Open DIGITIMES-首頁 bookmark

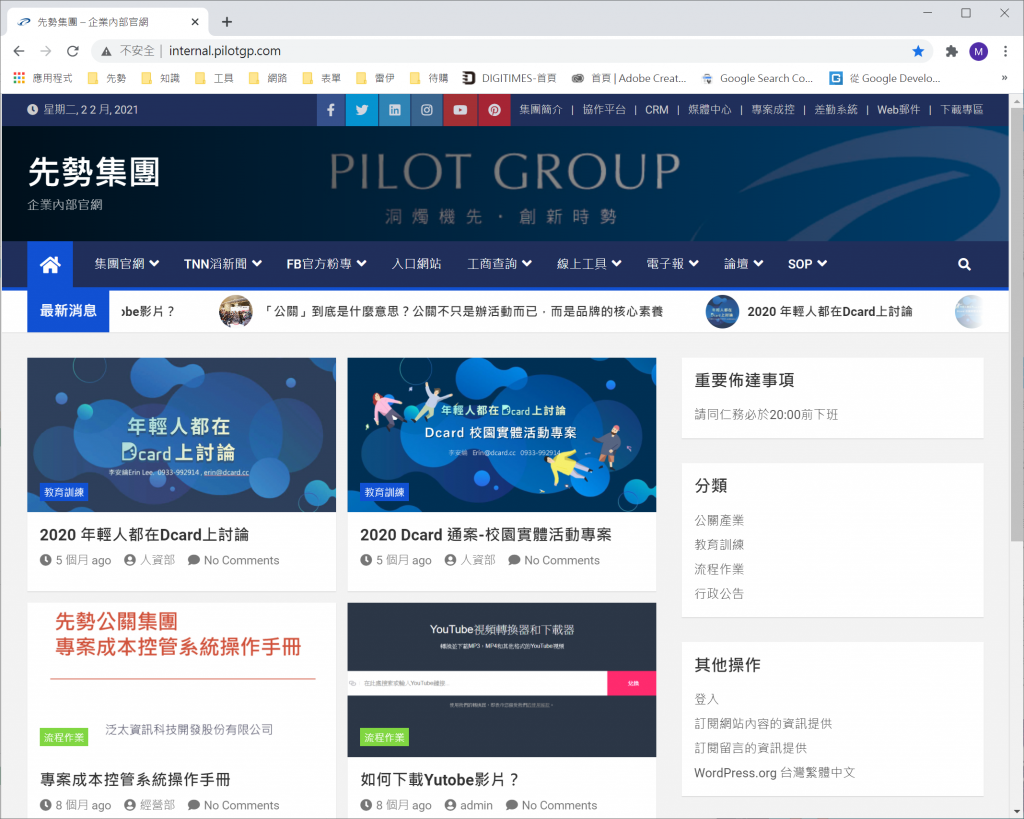(509, 78)
